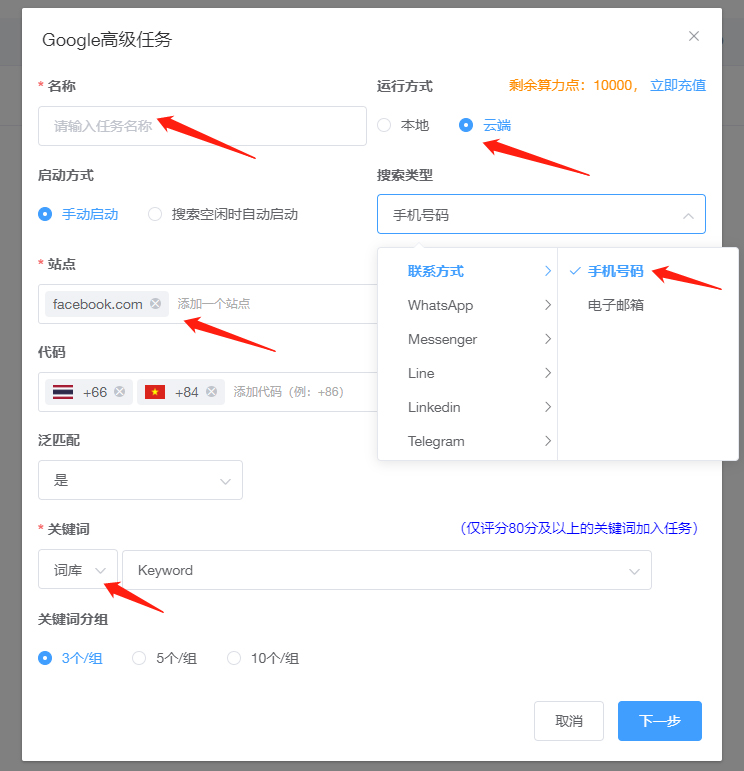Open the 泛匹配 dropdown

pos(140,480)
